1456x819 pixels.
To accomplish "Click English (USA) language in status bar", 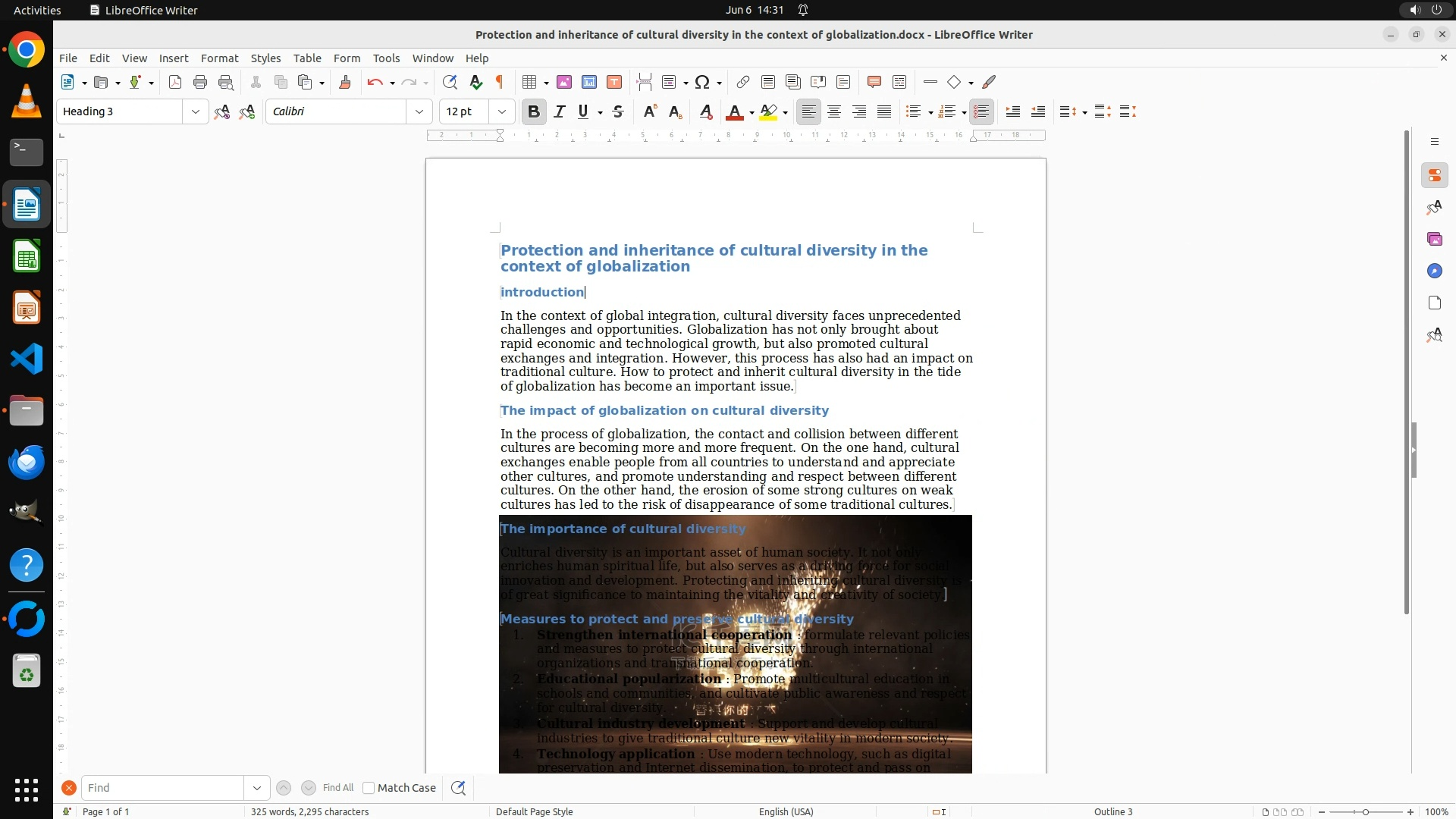I will 786,811.
